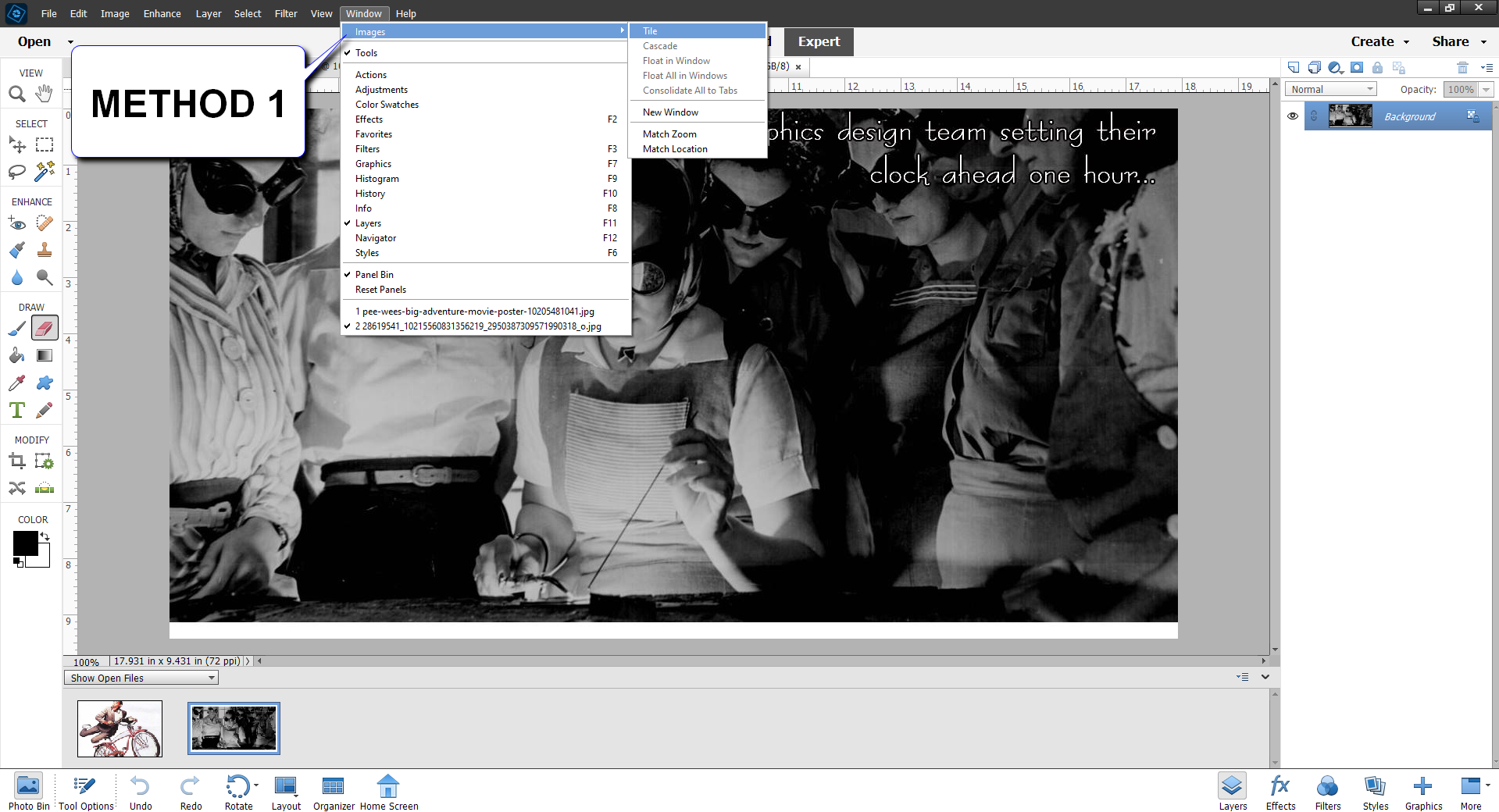The image size is (1499, 812).
Task: Select the Horizontal Type tool
Action: (17, 409)
